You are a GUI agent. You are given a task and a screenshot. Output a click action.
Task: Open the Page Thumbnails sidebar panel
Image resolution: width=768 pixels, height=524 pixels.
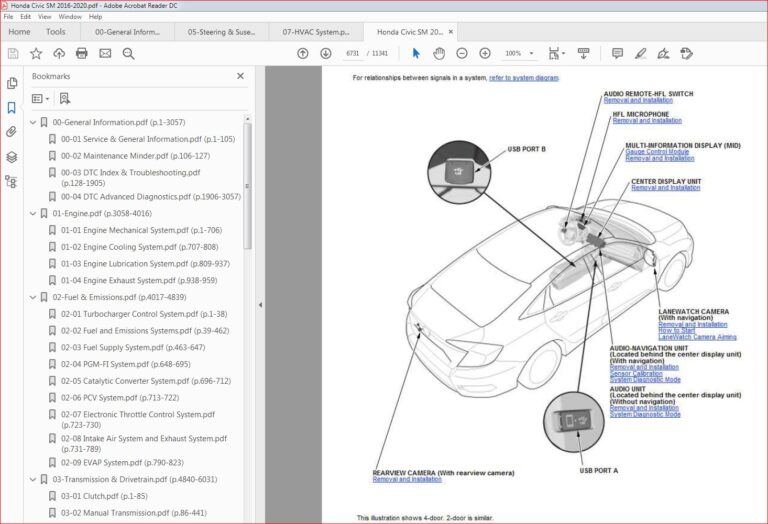[x=12, y=83]
